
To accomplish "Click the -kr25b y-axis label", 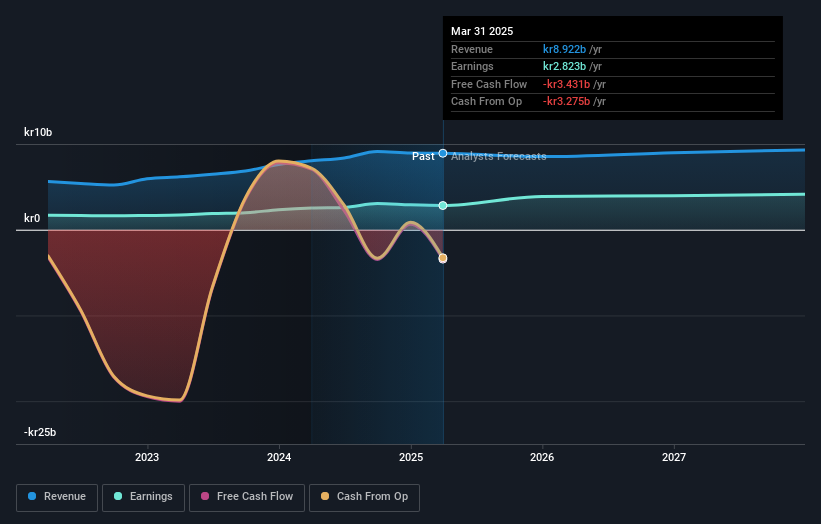I will point(40,432).
